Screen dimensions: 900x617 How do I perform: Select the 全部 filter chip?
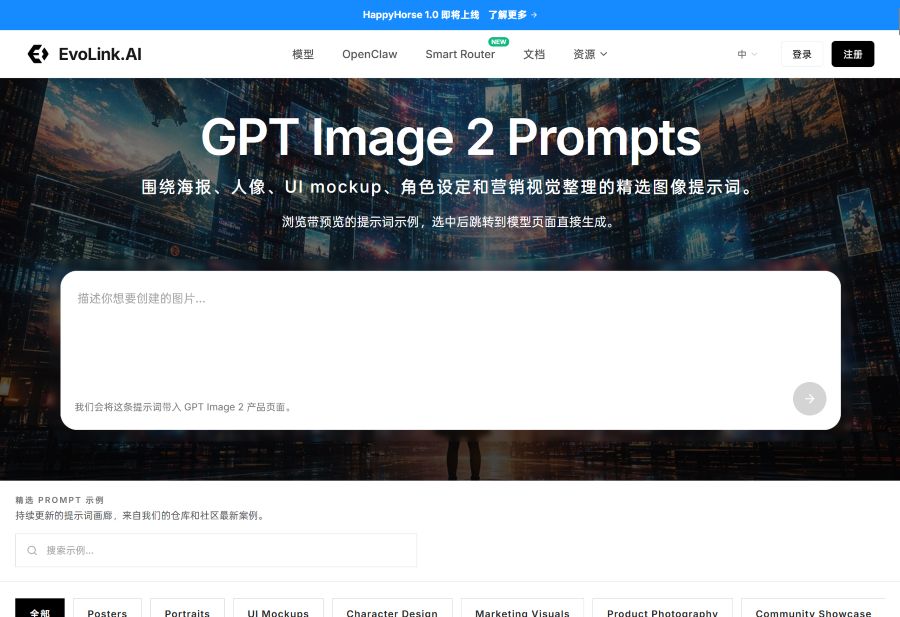click(40, 611)
